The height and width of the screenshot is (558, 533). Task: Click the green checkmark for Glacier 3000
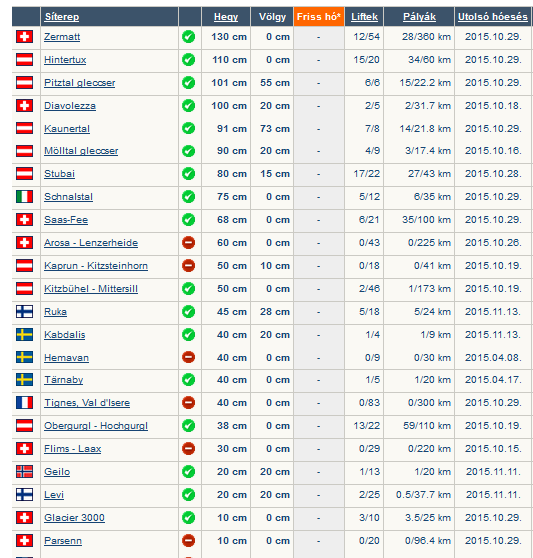click(x=189, y=517)
